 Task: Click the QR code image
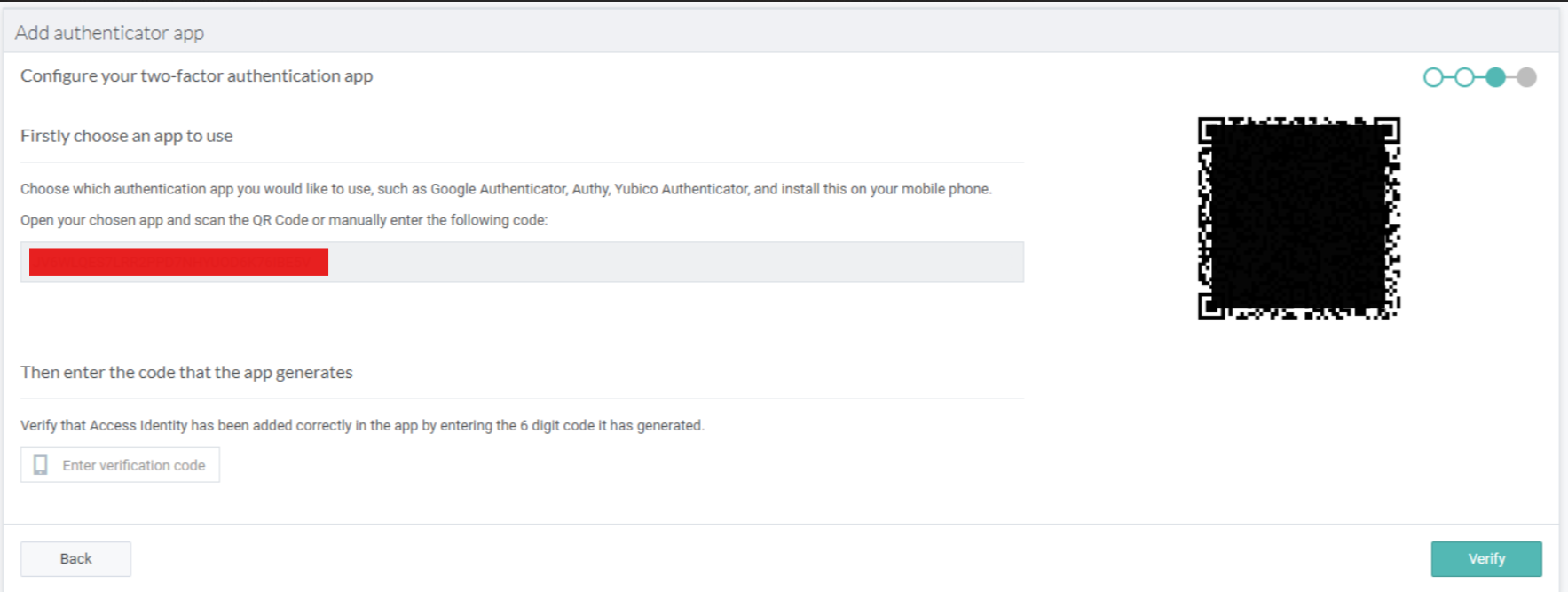1298,217
